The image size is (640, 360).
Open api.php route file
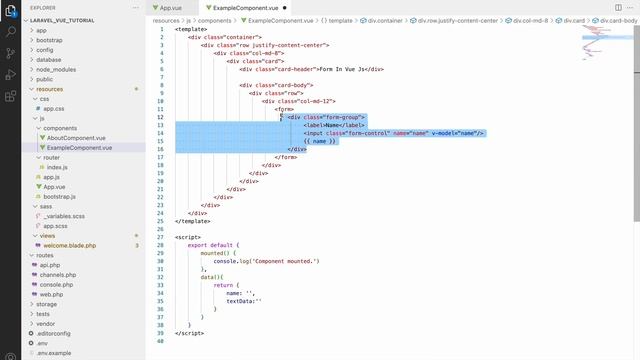[50, 265]
